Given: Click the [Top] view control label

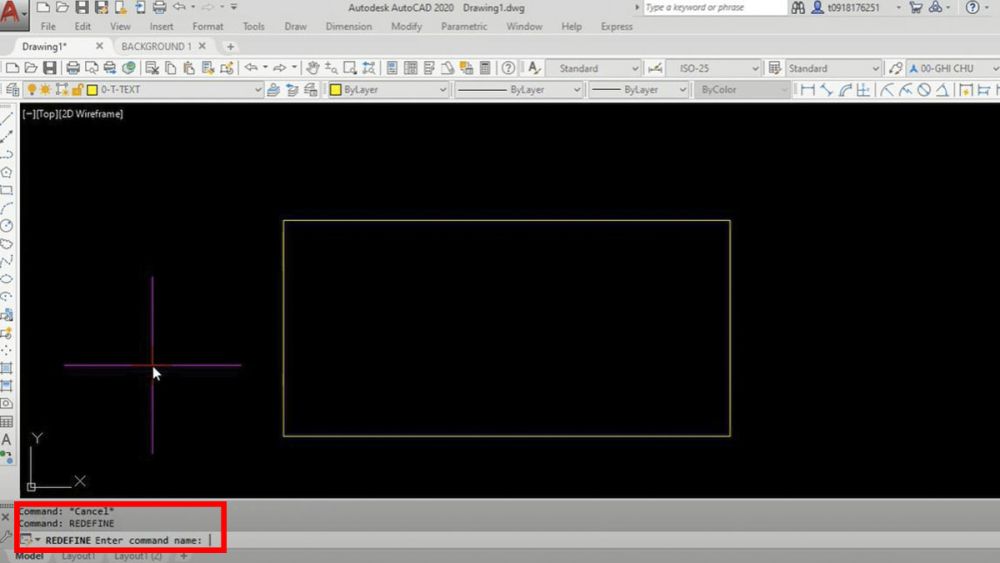Looking at the screenshot, I should coord(47,114).
